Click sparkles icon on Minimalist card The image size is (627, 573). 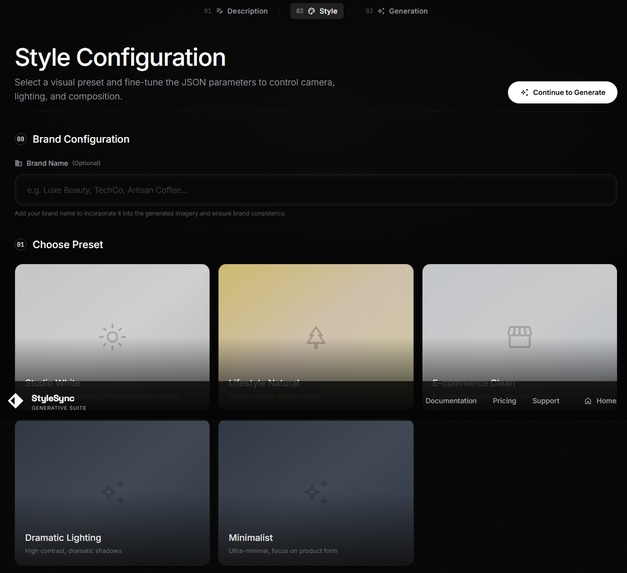point(316,492)
